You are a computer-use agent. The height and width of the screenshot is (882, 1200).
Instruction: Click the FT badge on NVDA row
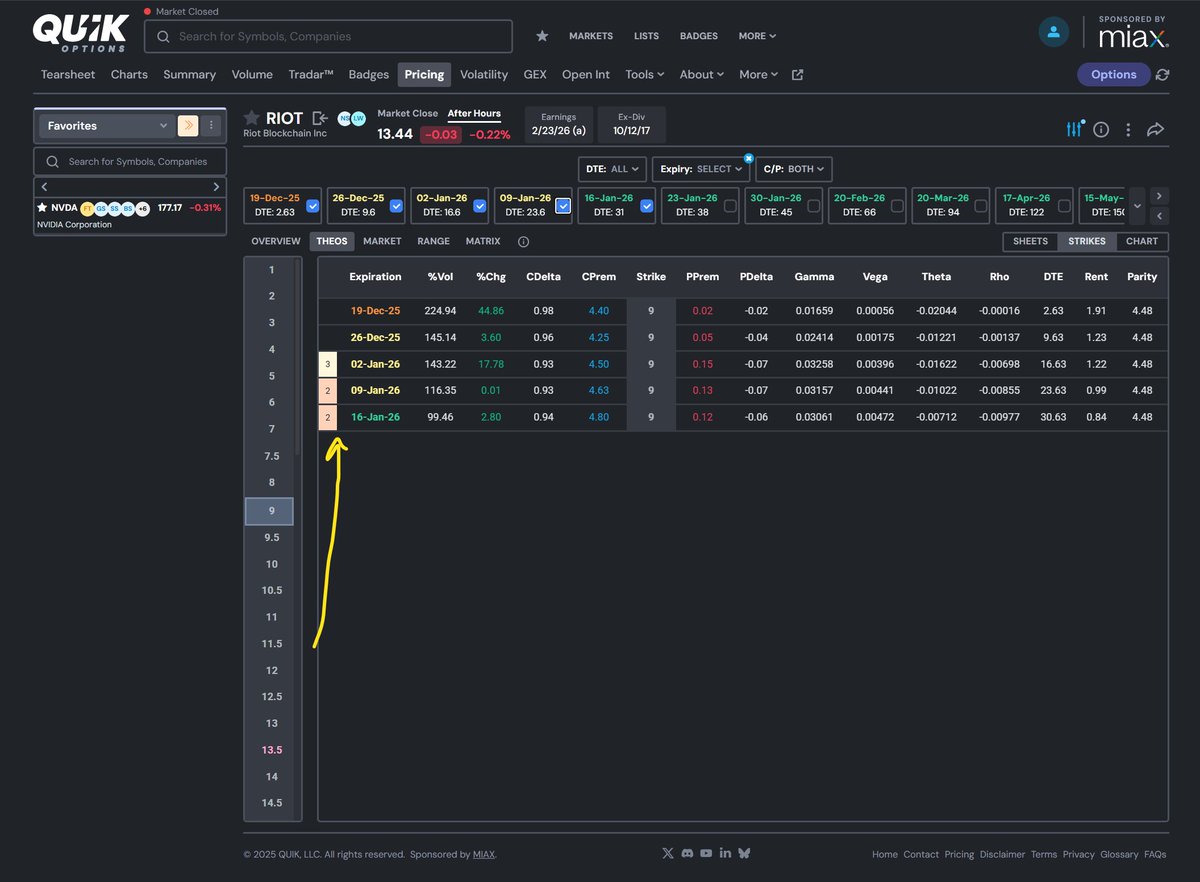87,208
